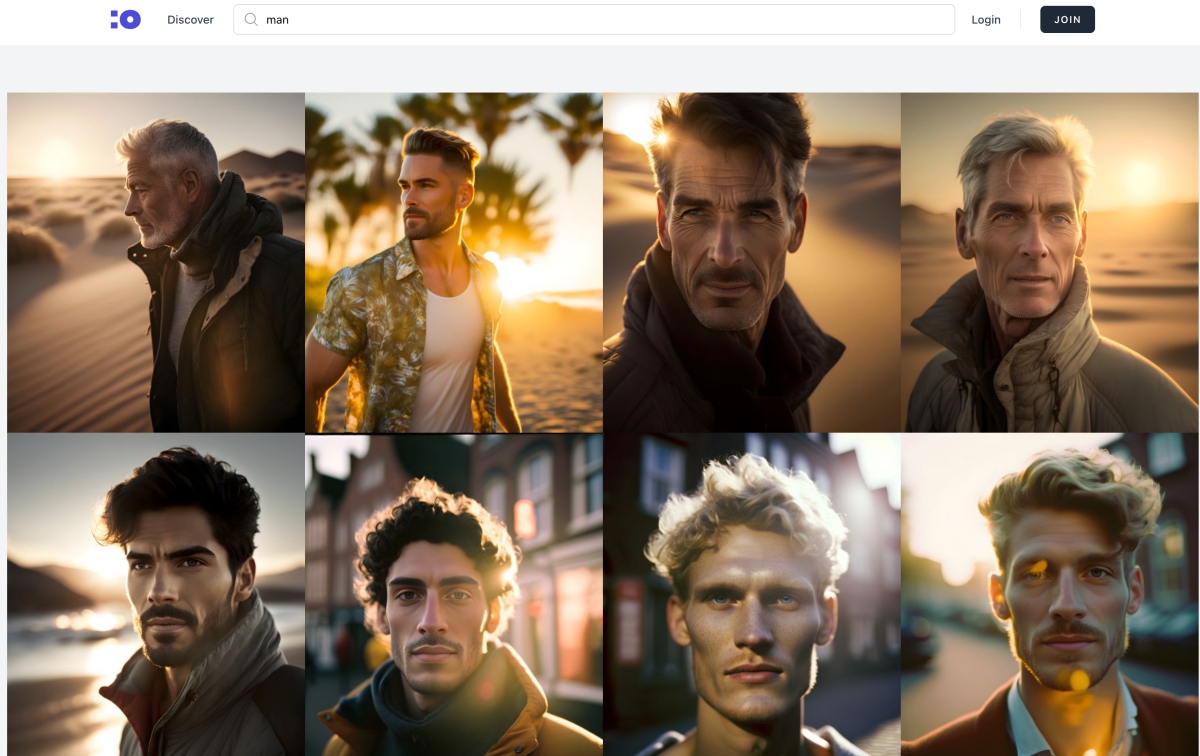1200x756 pixels.
Task: Click the magnifying glass search icon
Action: (251, 19)
